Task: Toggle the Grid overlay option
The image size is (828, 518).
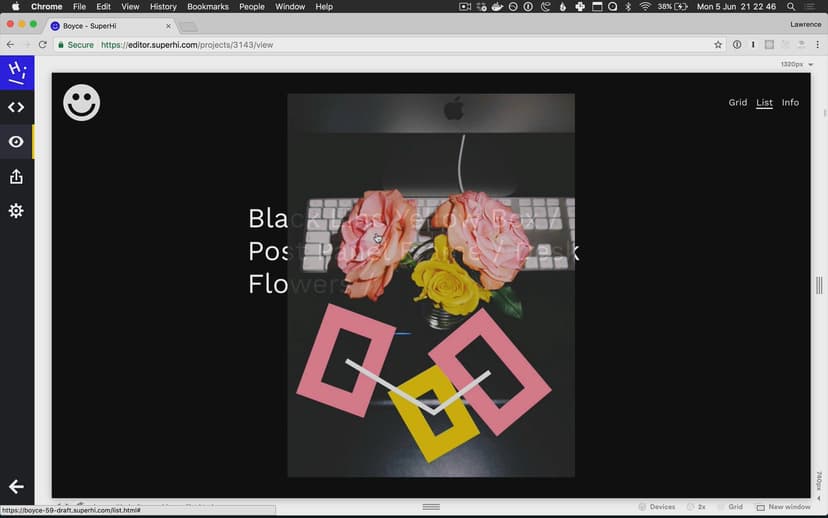Action: coord(730,507)
